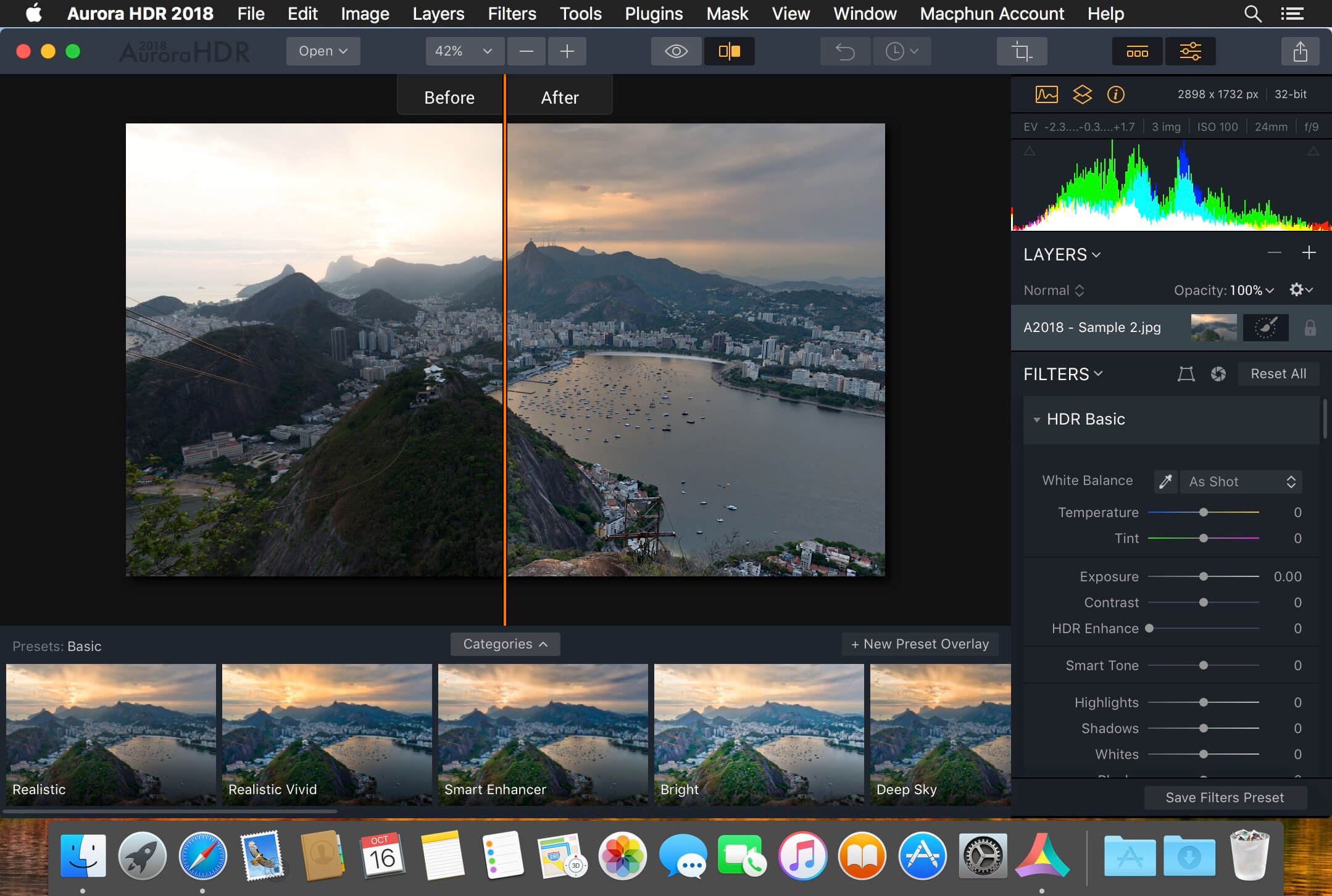Open Photos app from the dock
1332x896 pixels.
[x=622, y=855]
